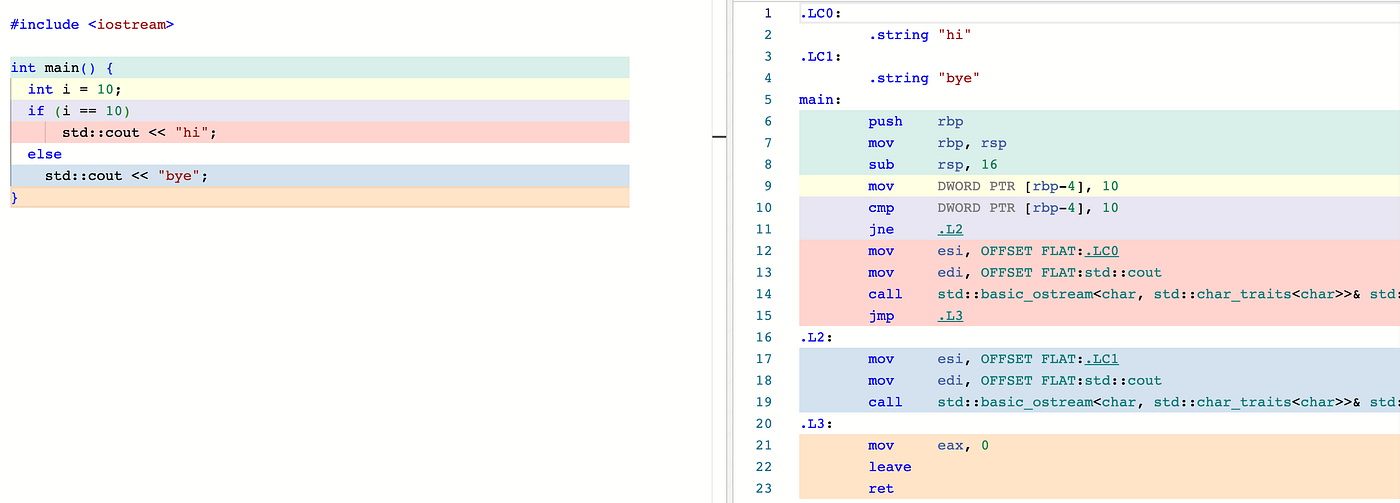Image resolution: width=1400 pixels, height=503 pixels.
Task: Follow the .L3 label link after jmp
Action: click(x=949, y=316)
